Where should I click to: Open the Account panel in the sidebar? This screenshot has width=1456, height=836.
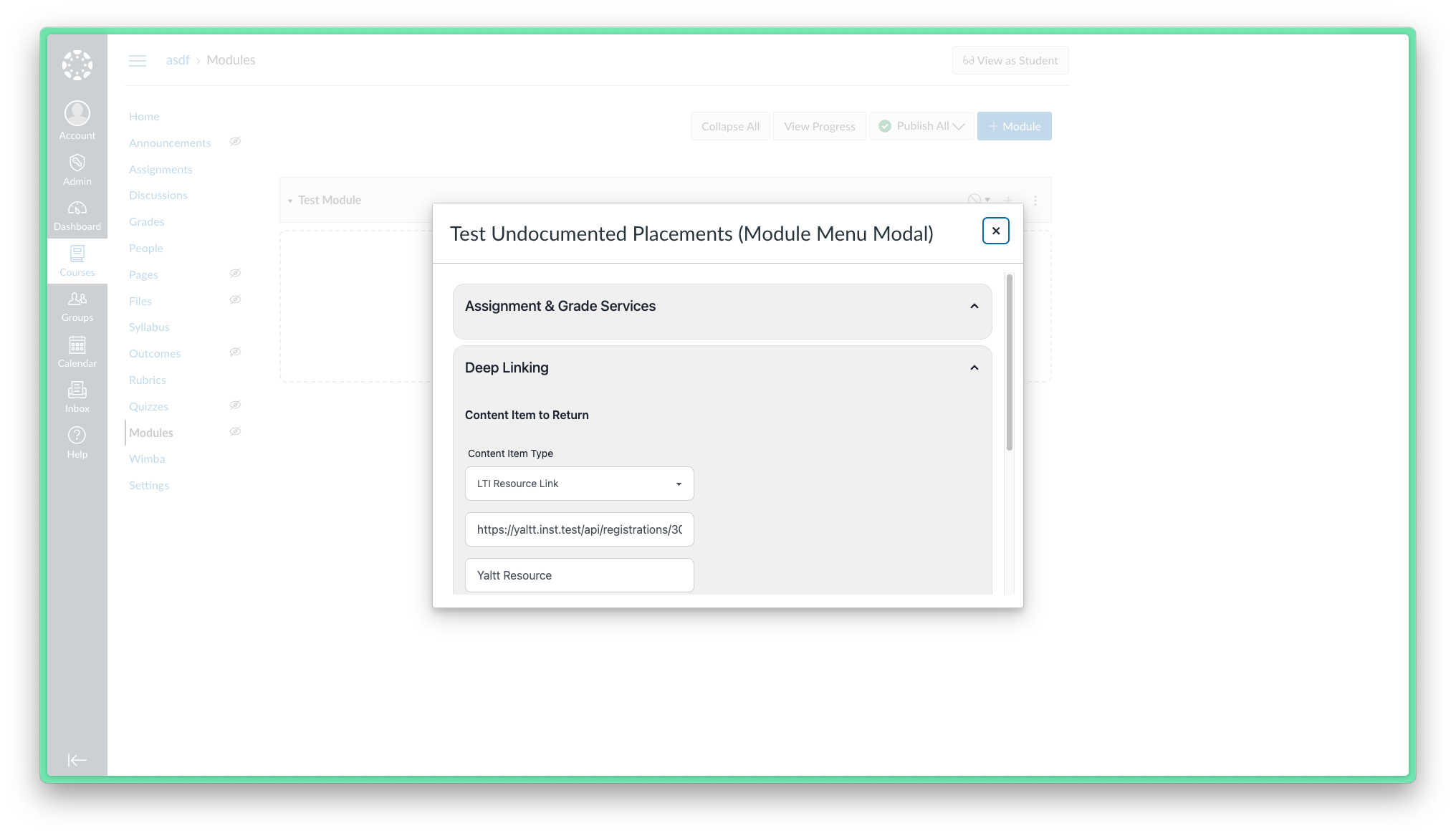[77, 118]
